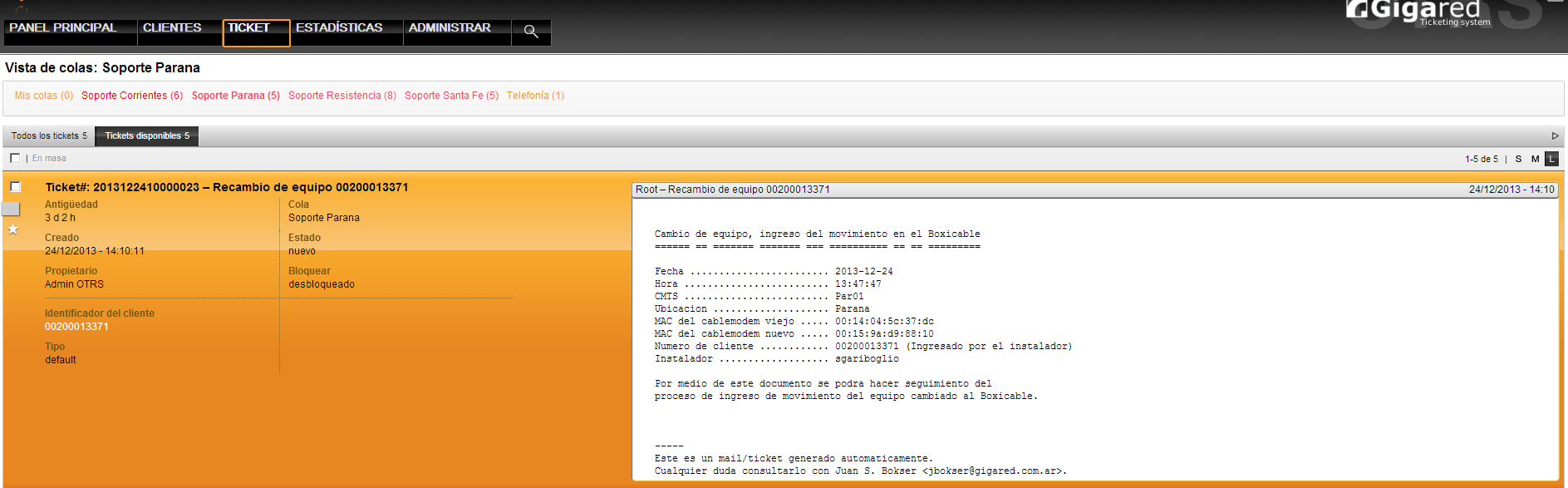Click the gray flag beside the ticket
Image resolution: width=1568 pixels, height=488 pixels.
pos(10,209)
